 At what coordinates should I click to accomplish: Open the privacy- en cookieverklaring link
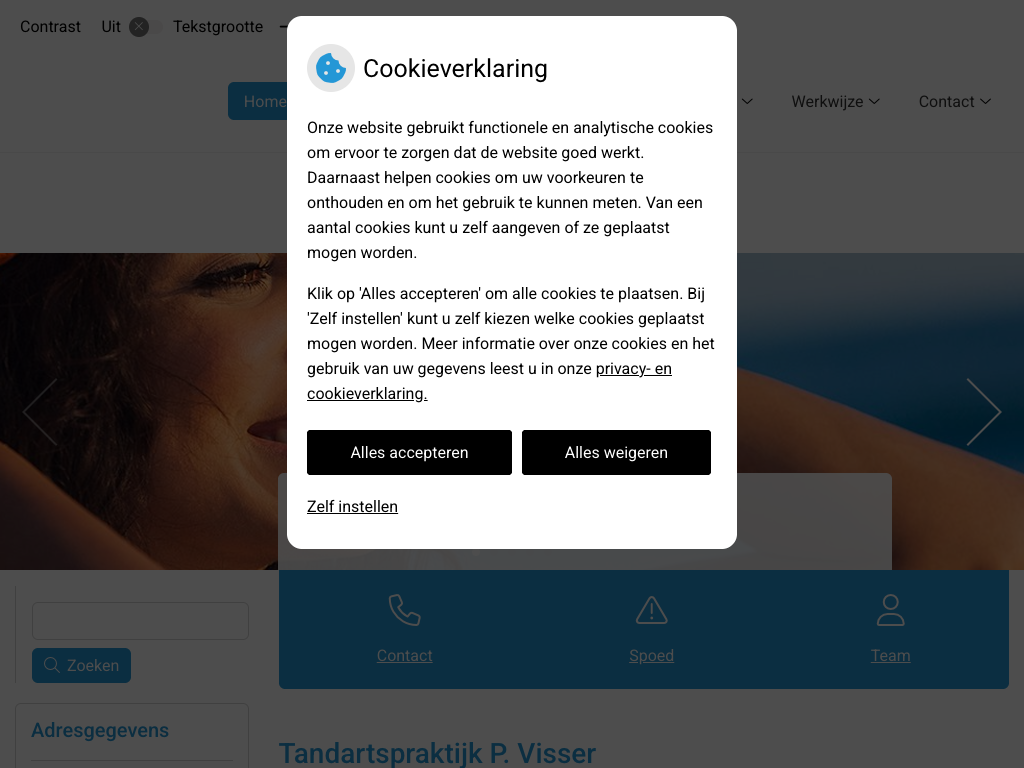click(x=489, y=381)
